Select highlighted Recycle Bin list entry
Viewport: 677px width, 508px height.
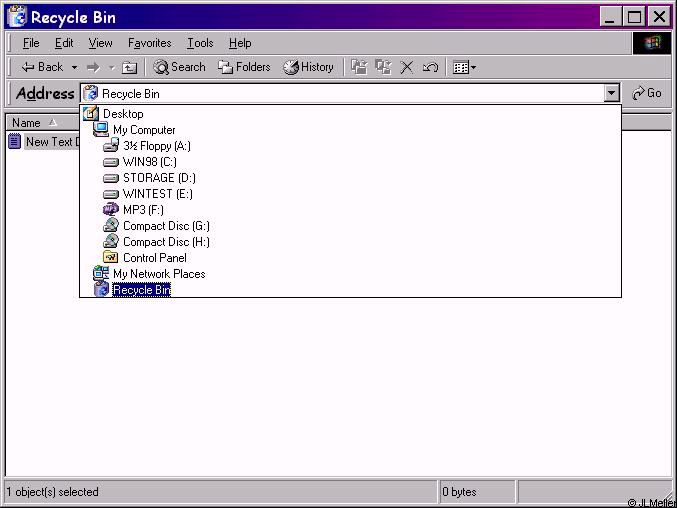[x=142, y=290]
